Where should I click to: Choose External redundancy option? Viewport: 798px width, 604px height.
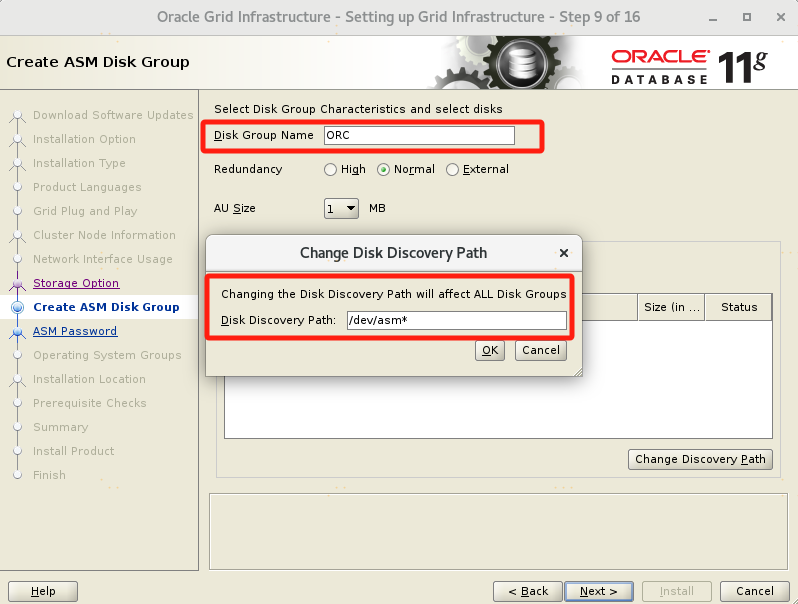[x=453, y=170]
